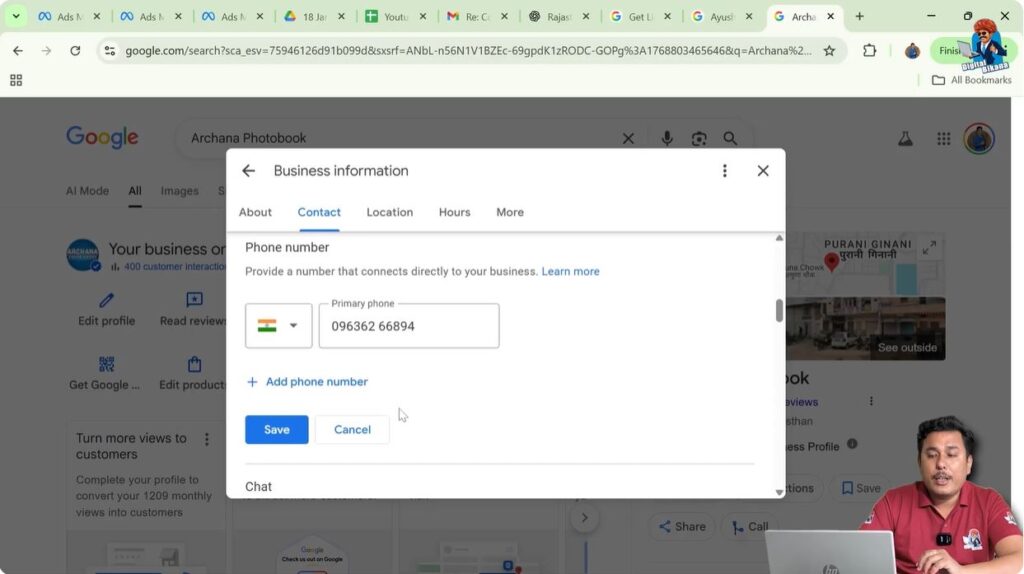Cancel phone number editing

[352, 430]
